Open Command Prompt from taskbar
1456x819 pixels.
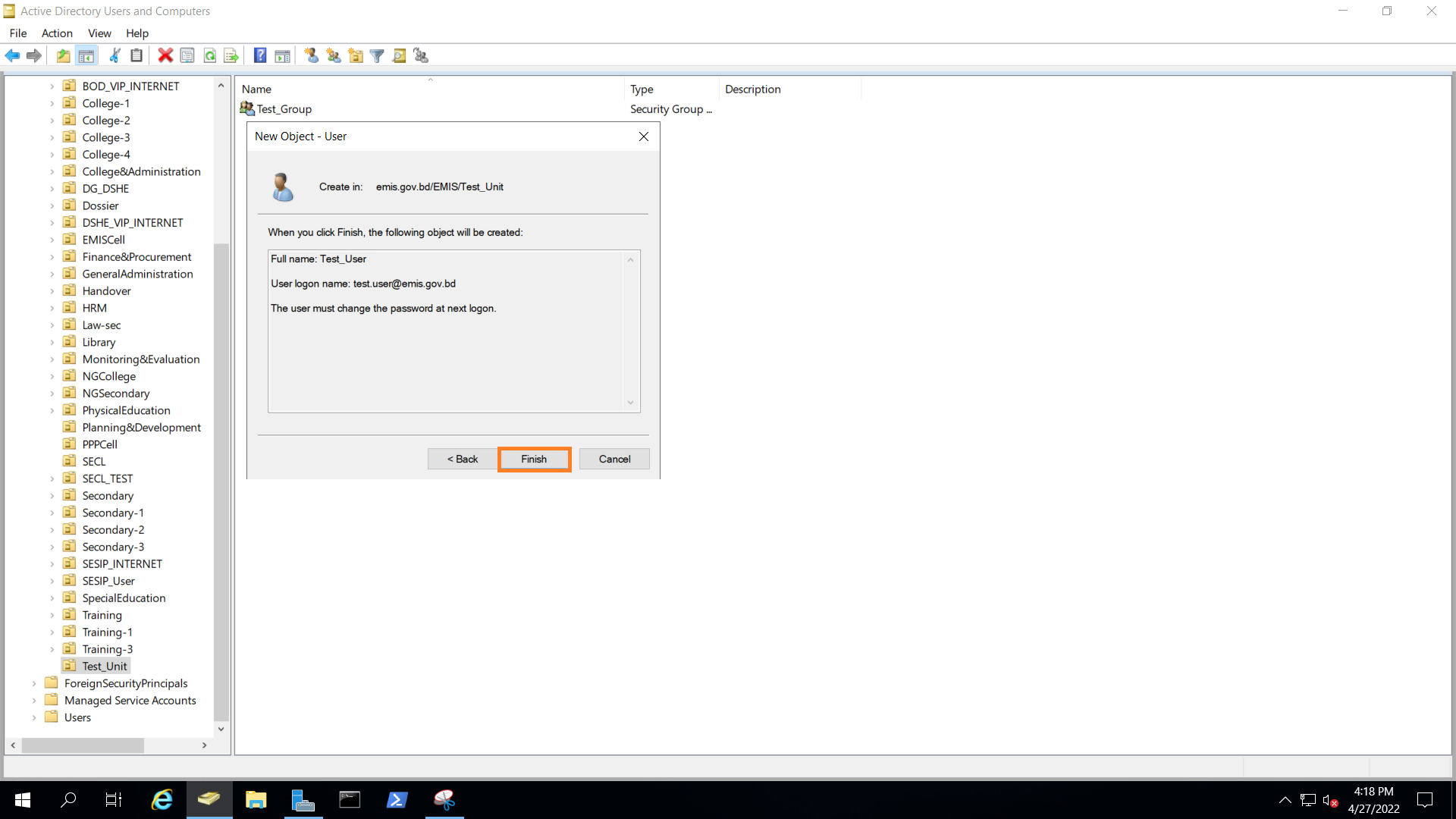coord(350,800)
